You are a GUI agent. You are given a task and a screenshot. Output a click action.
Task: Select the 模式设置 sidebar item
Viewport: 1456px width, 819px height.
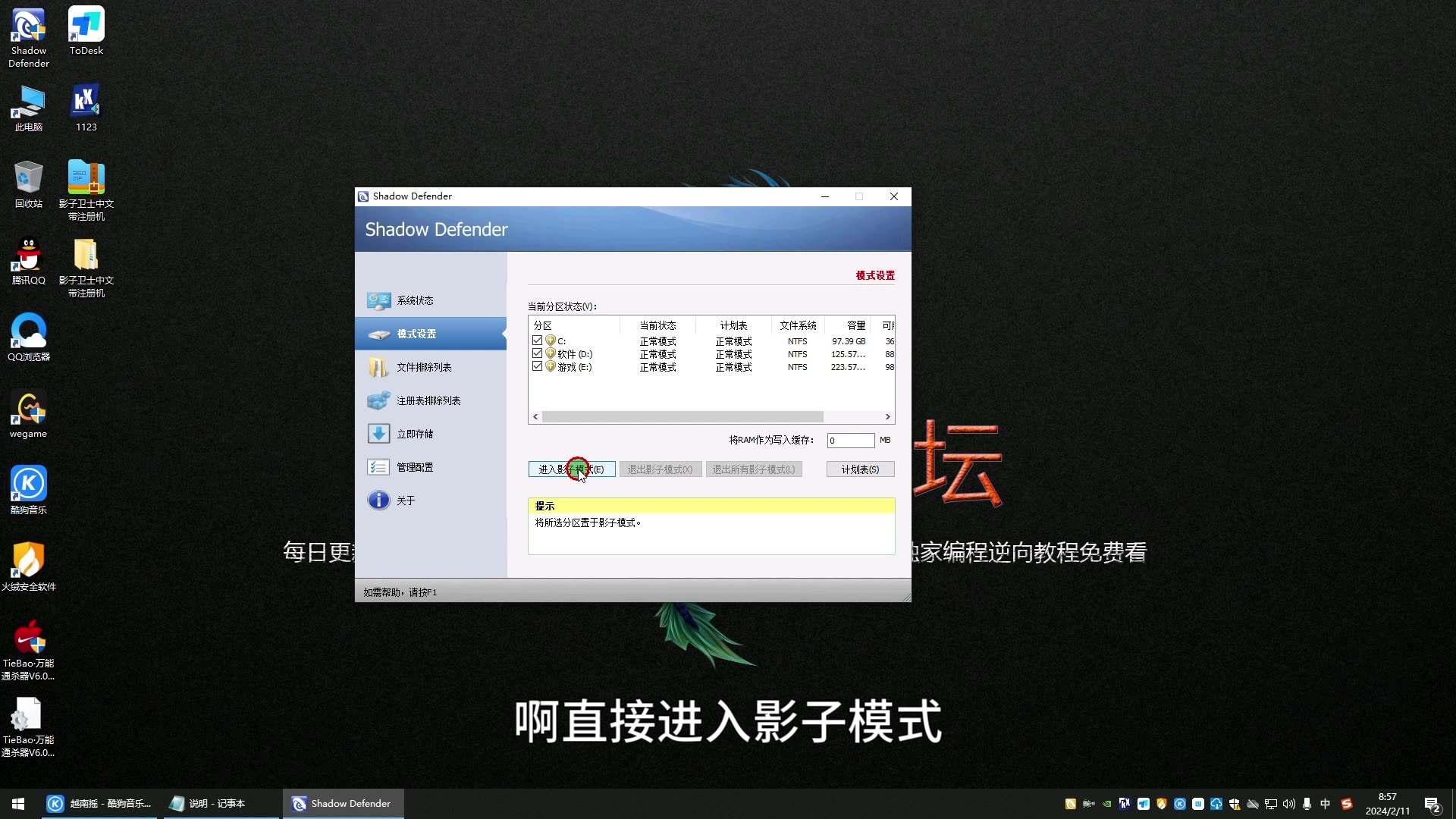pyautogui.click(x=431, y=334)
